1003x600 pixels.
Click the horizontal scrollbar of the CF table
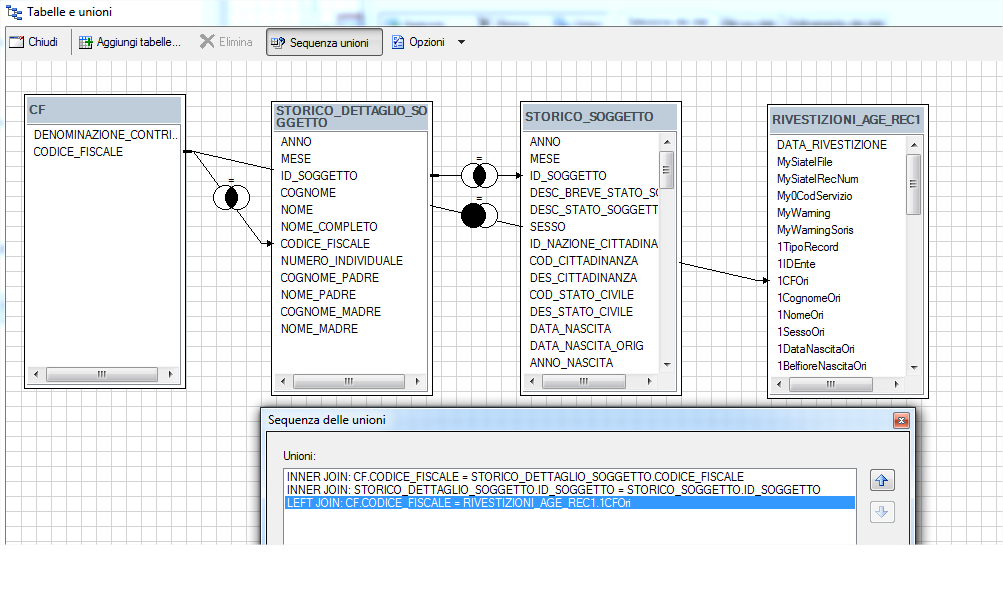(x=100, y=374)
